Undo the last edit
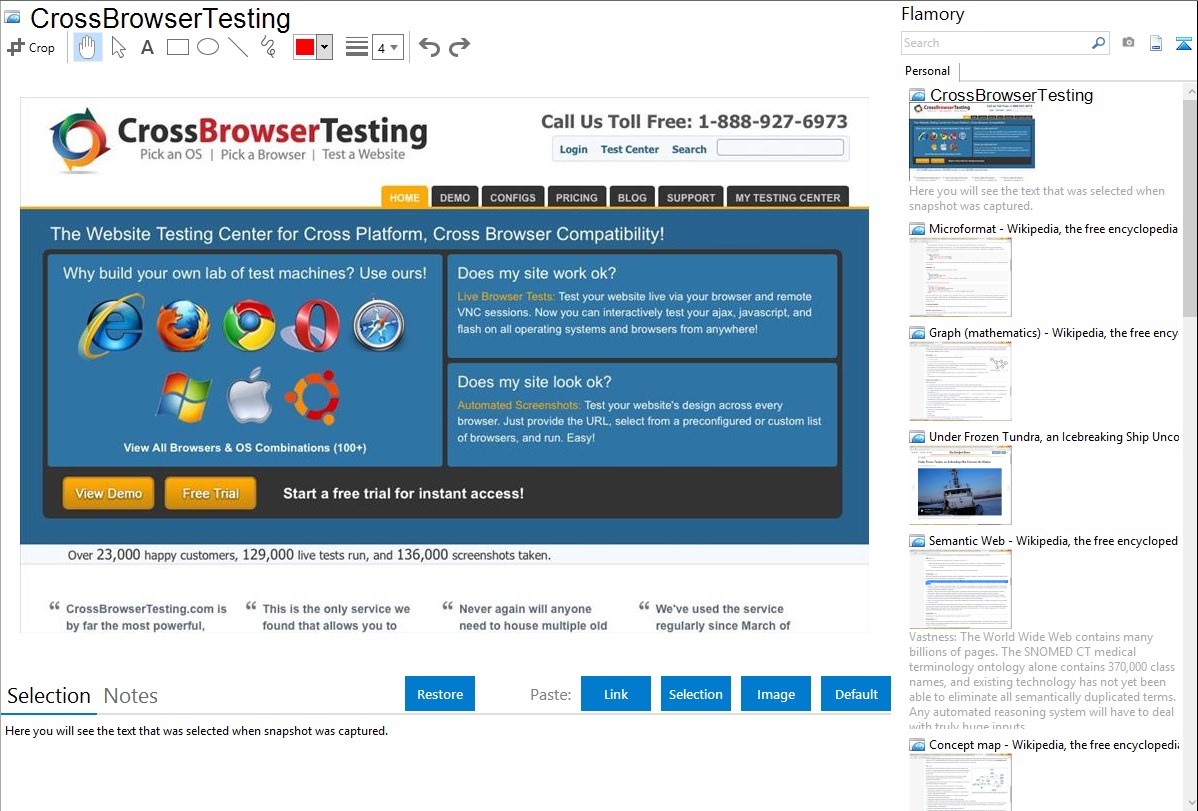 [x=429, y=47]
